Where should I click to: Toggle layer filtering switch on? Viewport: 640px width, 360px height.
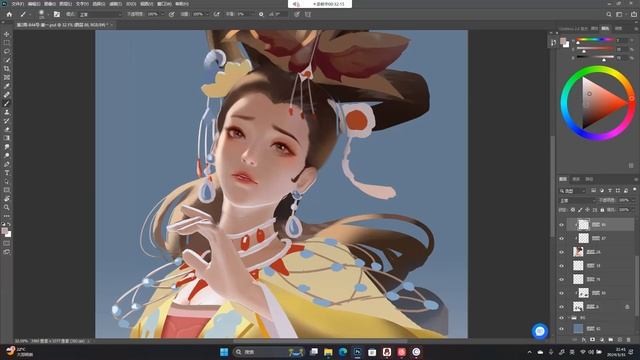coord(634,190)
